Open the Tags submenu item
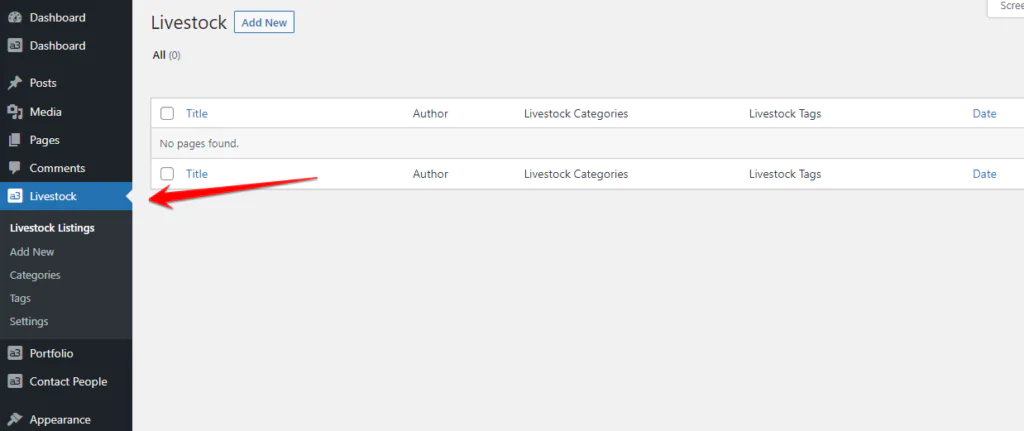Viewport: 1024px width, 431px height. (x=20, y=298)
